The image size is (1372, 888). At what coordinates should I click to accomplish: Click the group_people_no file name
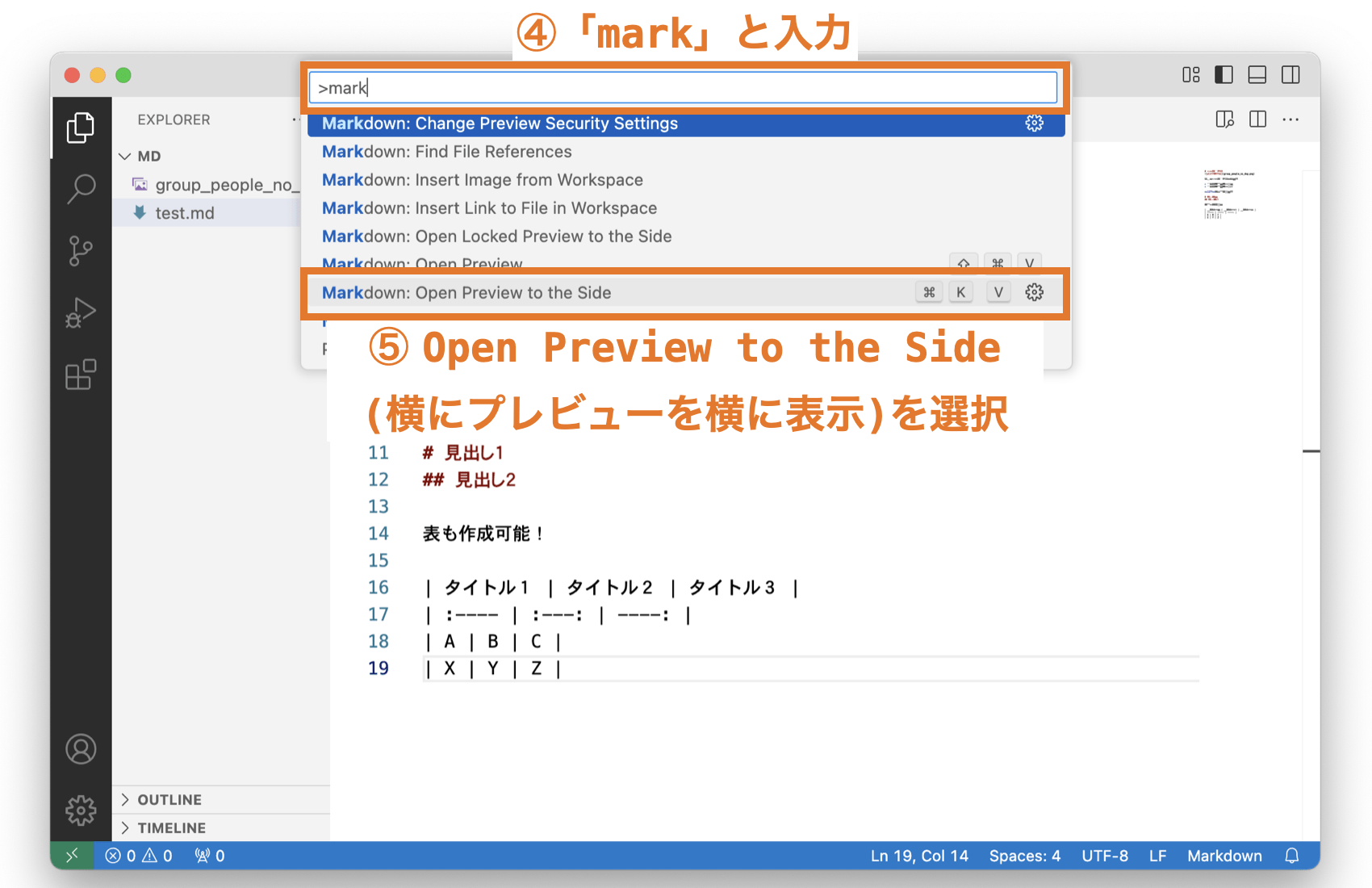[x=228, y=185]
